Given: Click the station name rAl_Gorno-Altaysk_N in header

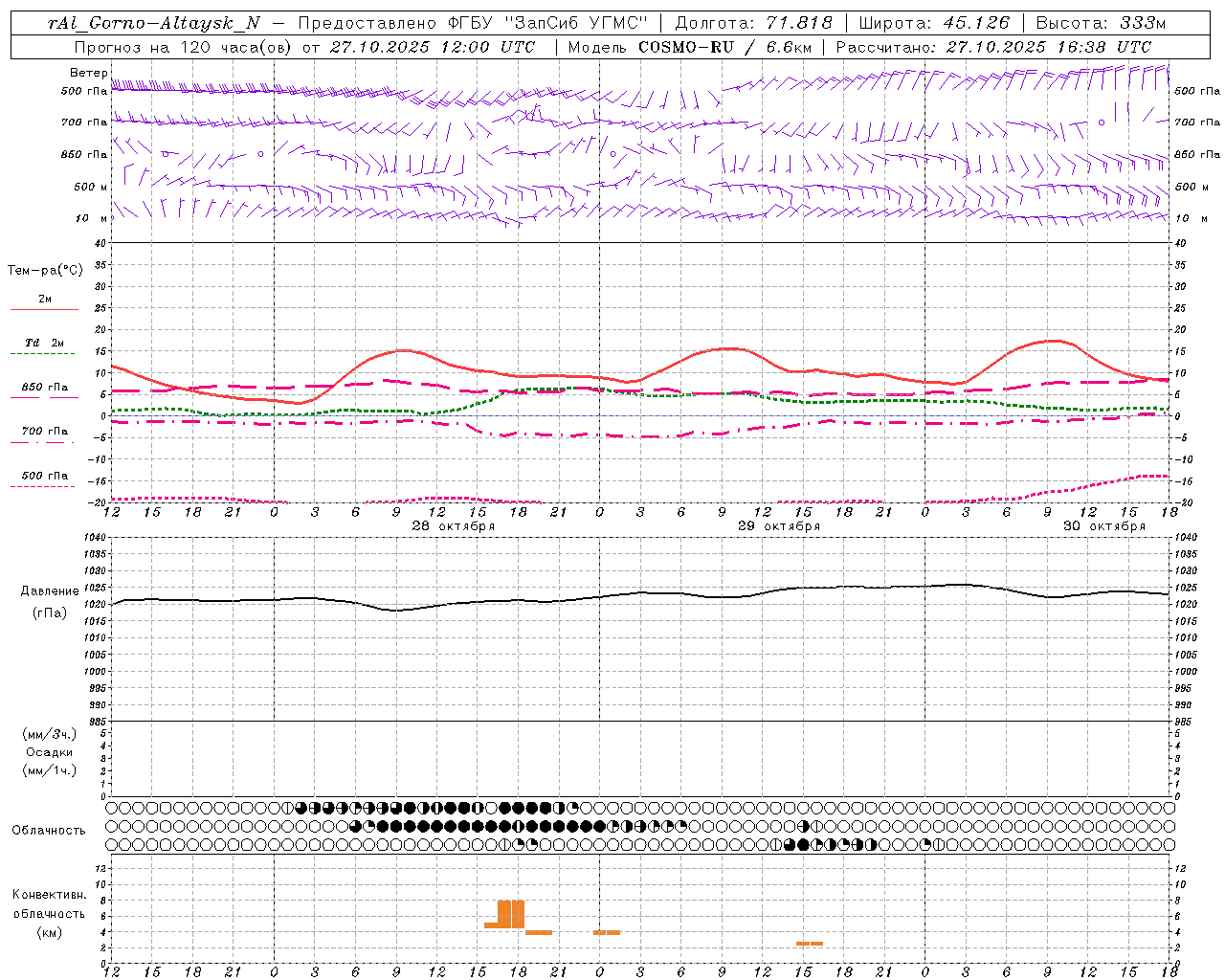Looking at the screenshot, I should pyautogui.click(x=154, y=23).
